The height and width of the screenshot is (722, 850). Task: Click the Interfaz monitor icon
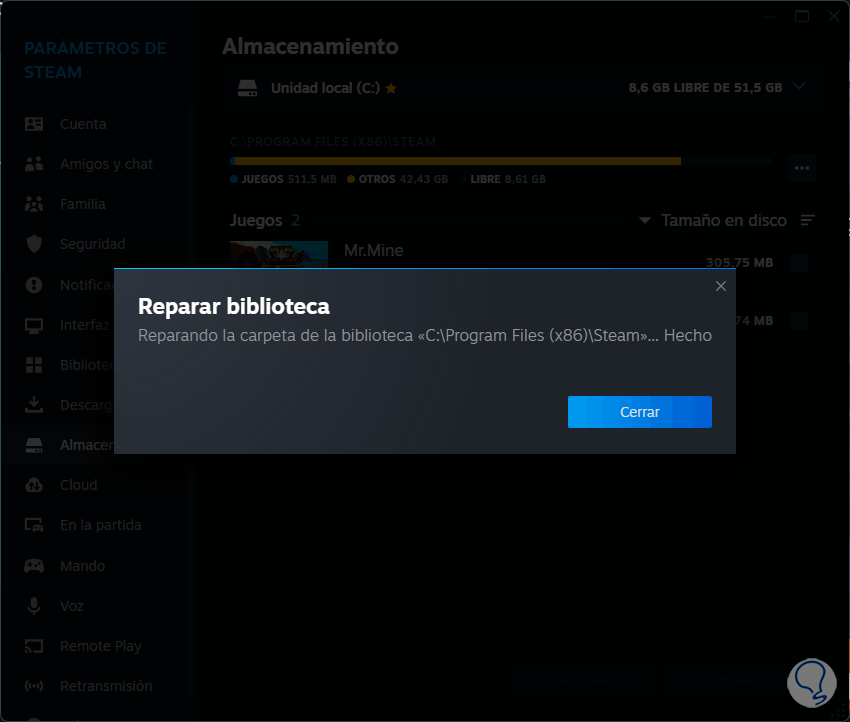pos(34,325)
